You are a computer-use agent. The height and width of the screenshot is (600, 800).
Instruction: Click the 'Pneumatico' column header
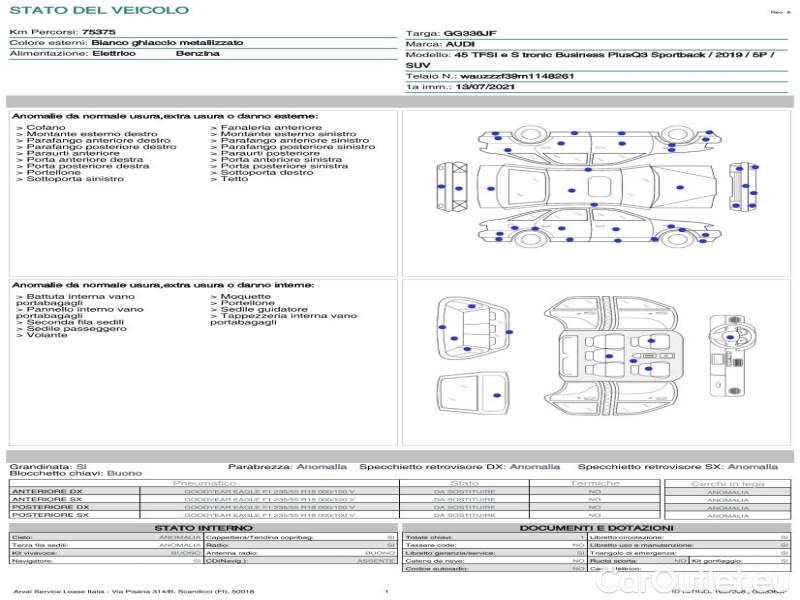[211, 483]
